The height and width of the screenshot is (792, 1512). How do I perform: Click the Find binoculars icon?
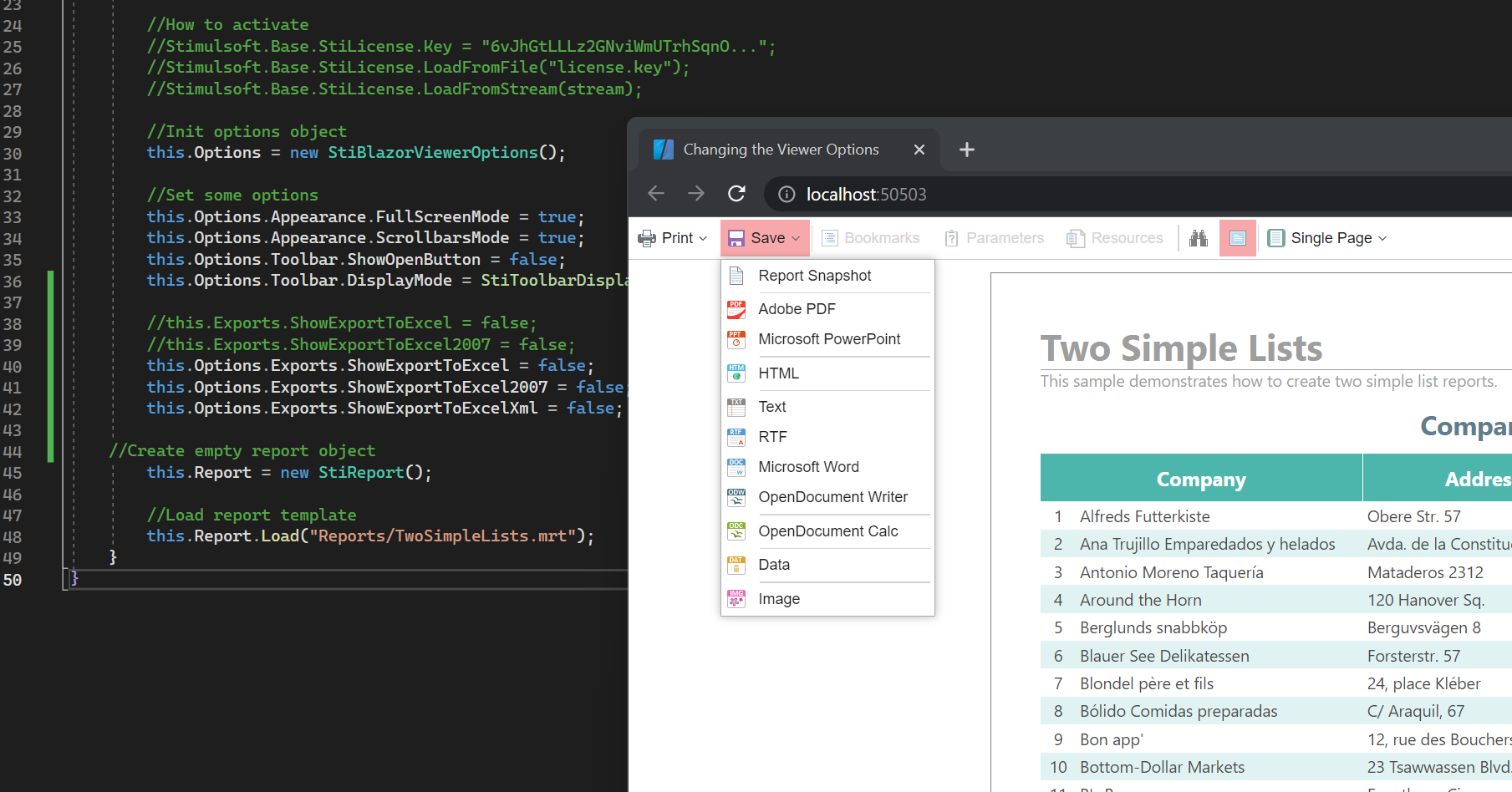point(1199,238)
